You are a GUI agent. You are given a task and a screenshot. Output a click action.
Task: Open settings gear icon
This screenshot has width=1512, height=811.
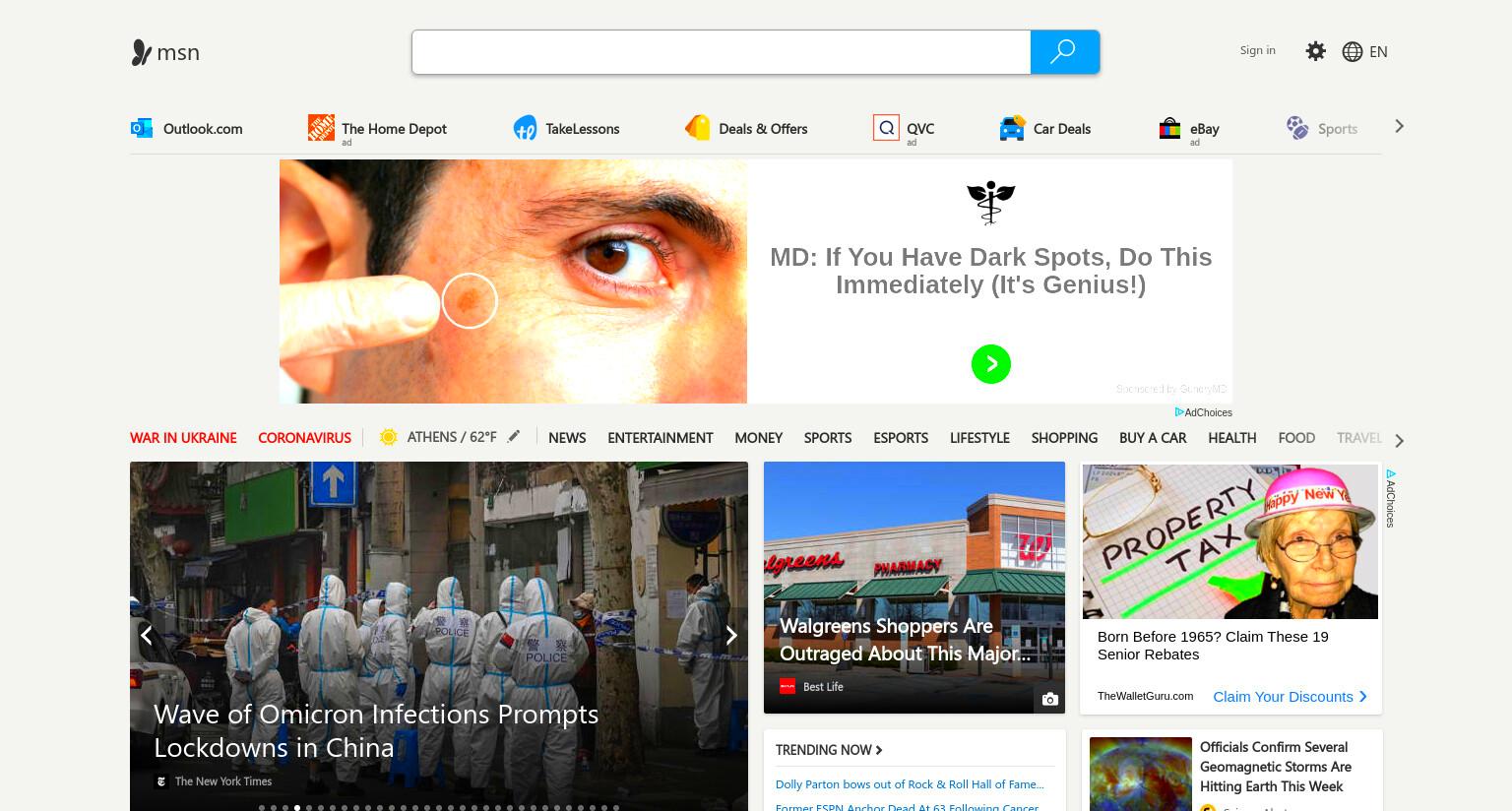pyautogui.click(x=1315, y=51)
